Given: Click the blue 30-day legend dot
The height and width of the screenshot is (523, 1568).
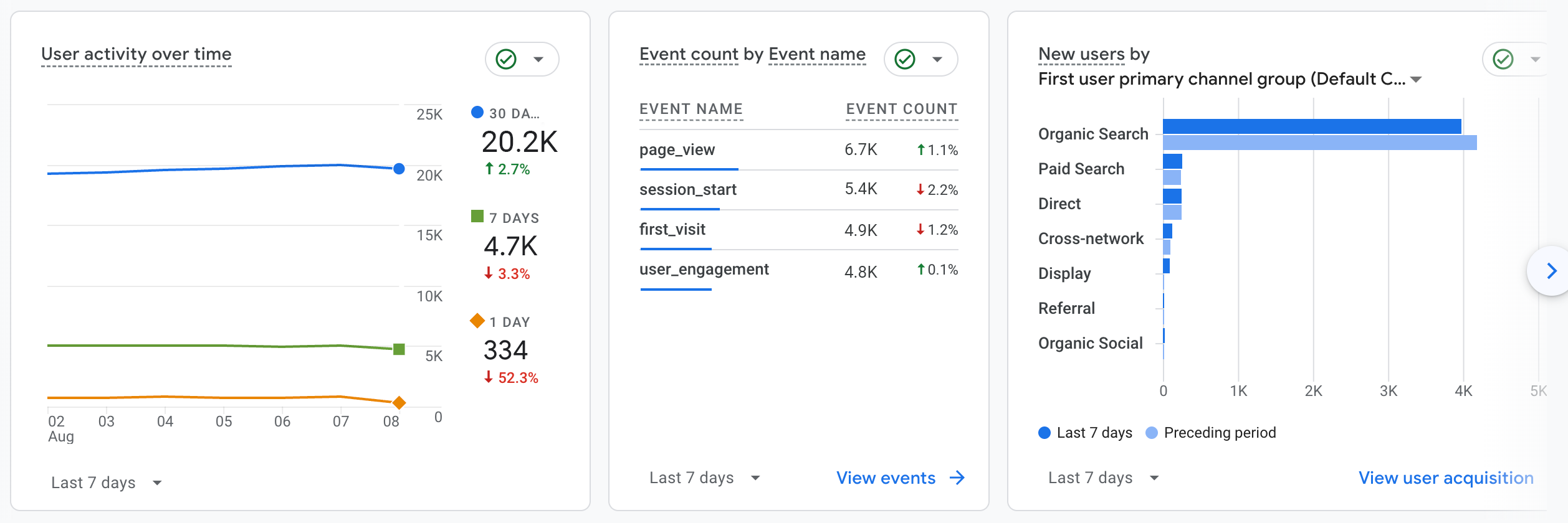Looking at the screenshot, I should click(x=477, y=112).
